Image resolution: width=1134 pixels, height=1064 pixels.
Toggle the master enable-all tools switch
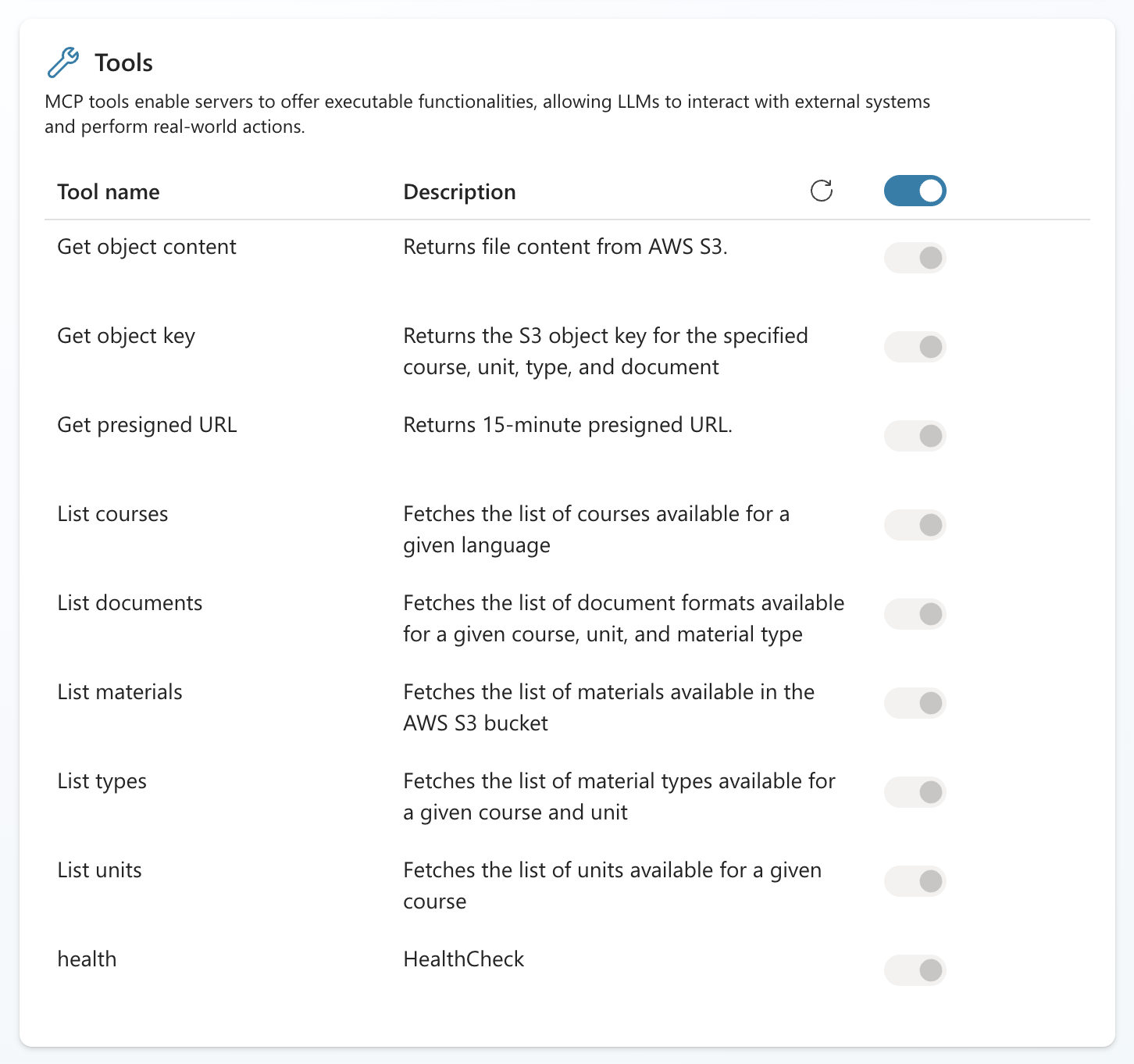915,191
